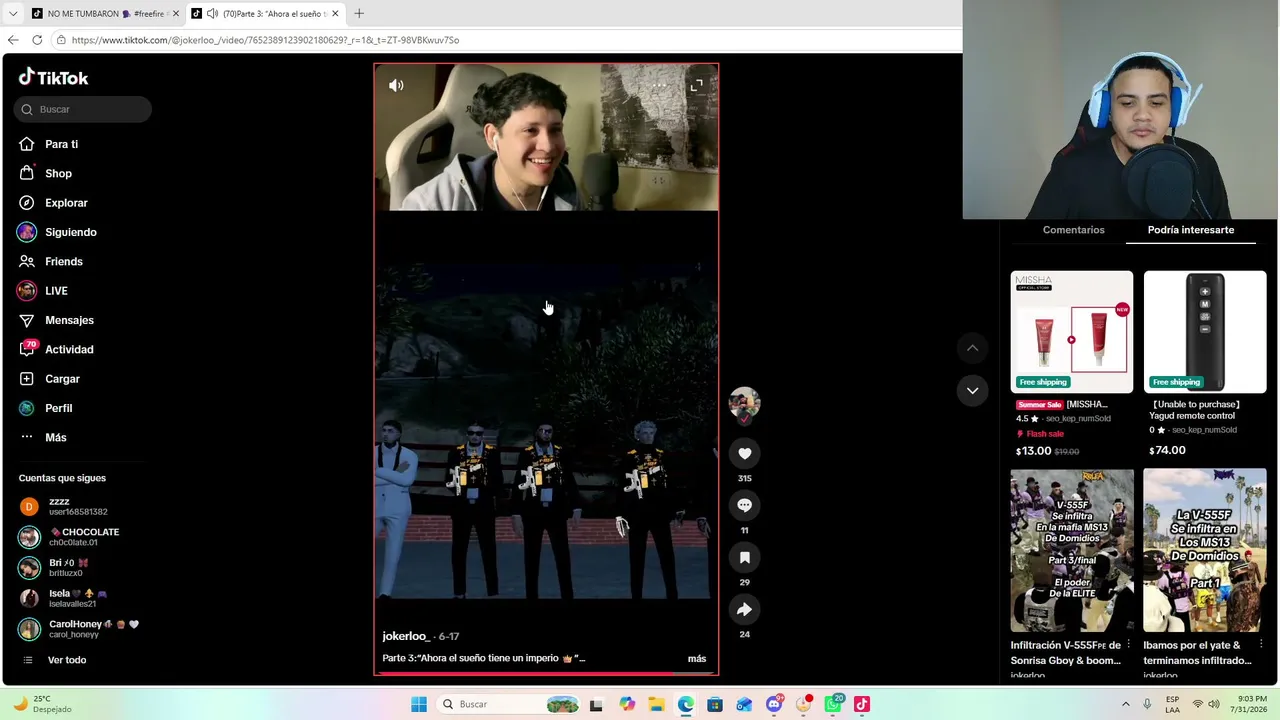Open followed account Bri

click(55, 568)
